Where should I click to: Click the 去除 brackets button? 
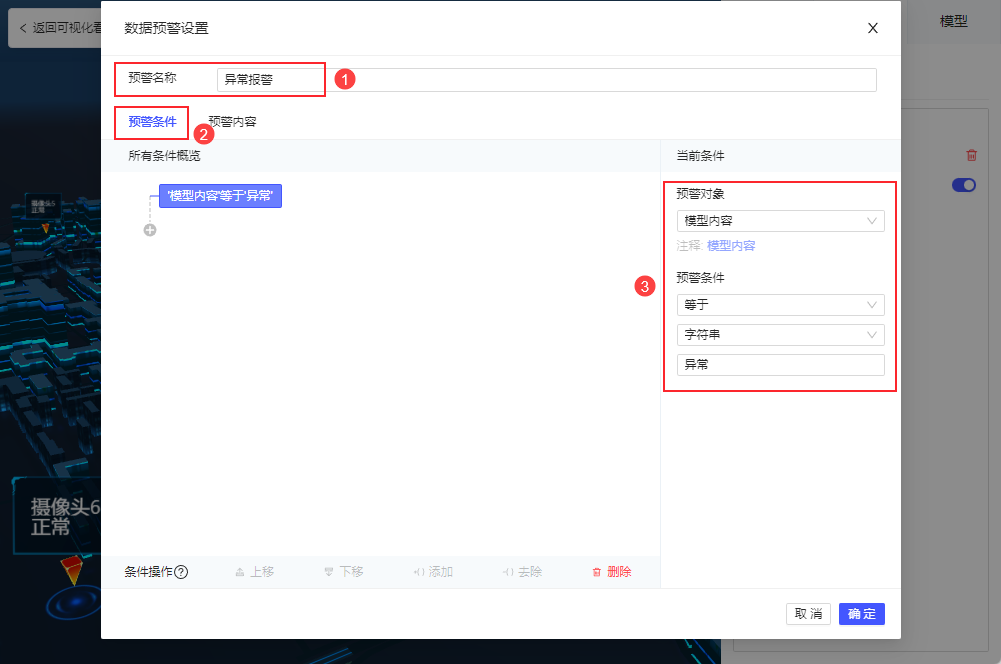(522, 572)
